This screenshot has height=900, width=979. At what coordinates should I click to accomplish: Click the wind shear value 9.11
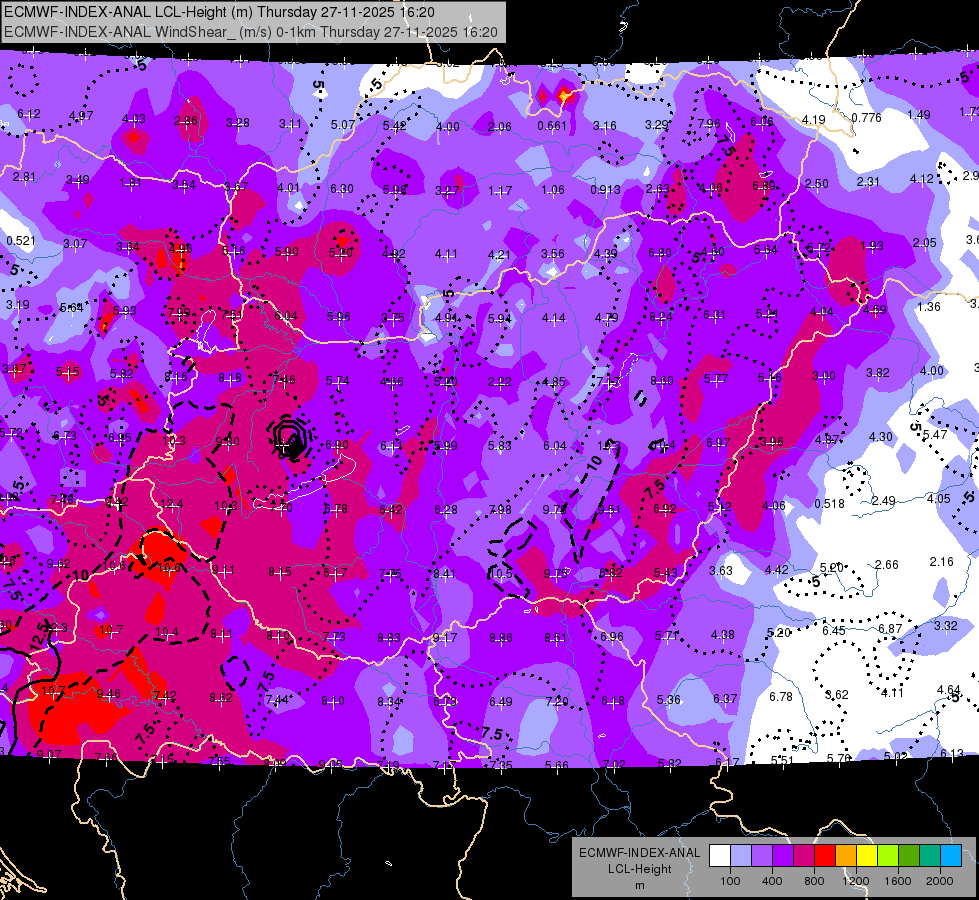223,570
